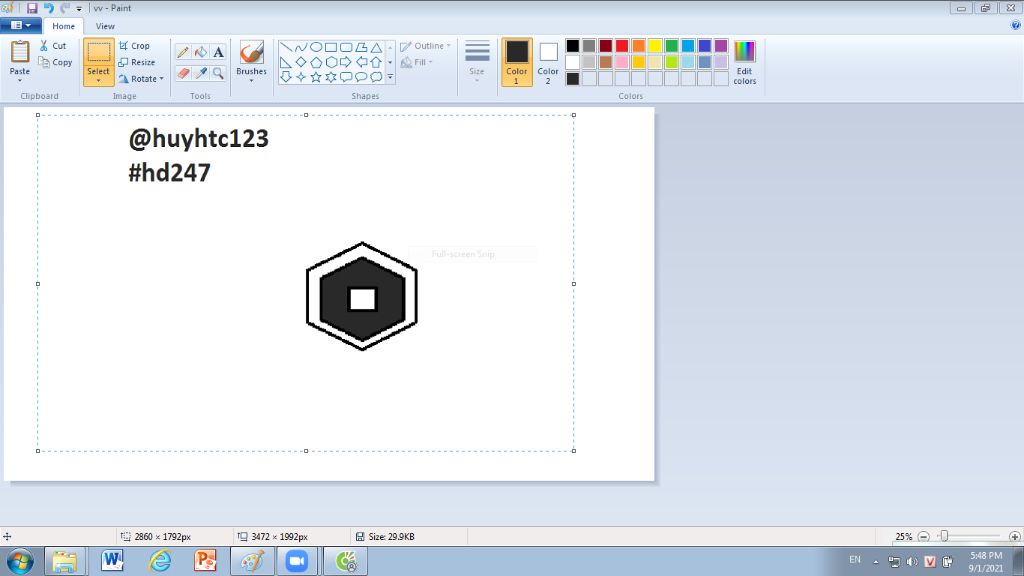Open the Select dropdown arrow
1024x576 pixels.
pyautogui.click(x=99, y=80)
